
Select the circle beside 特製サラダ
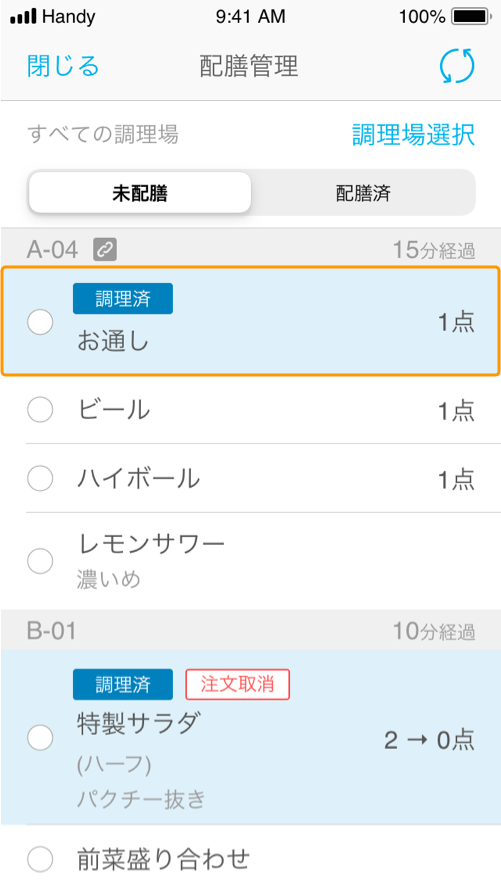[x=40, y=737]
